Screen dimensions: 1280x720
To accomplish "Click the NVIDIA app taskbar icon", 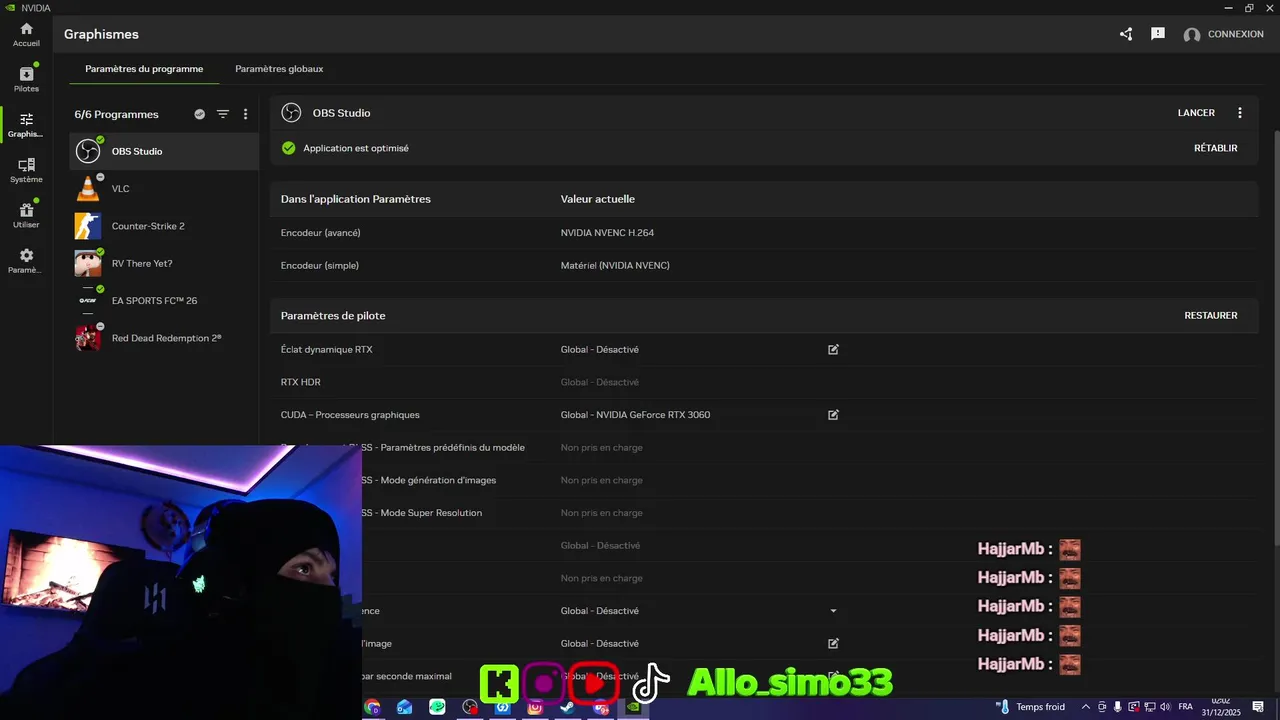I will click(x=632, y=707).
